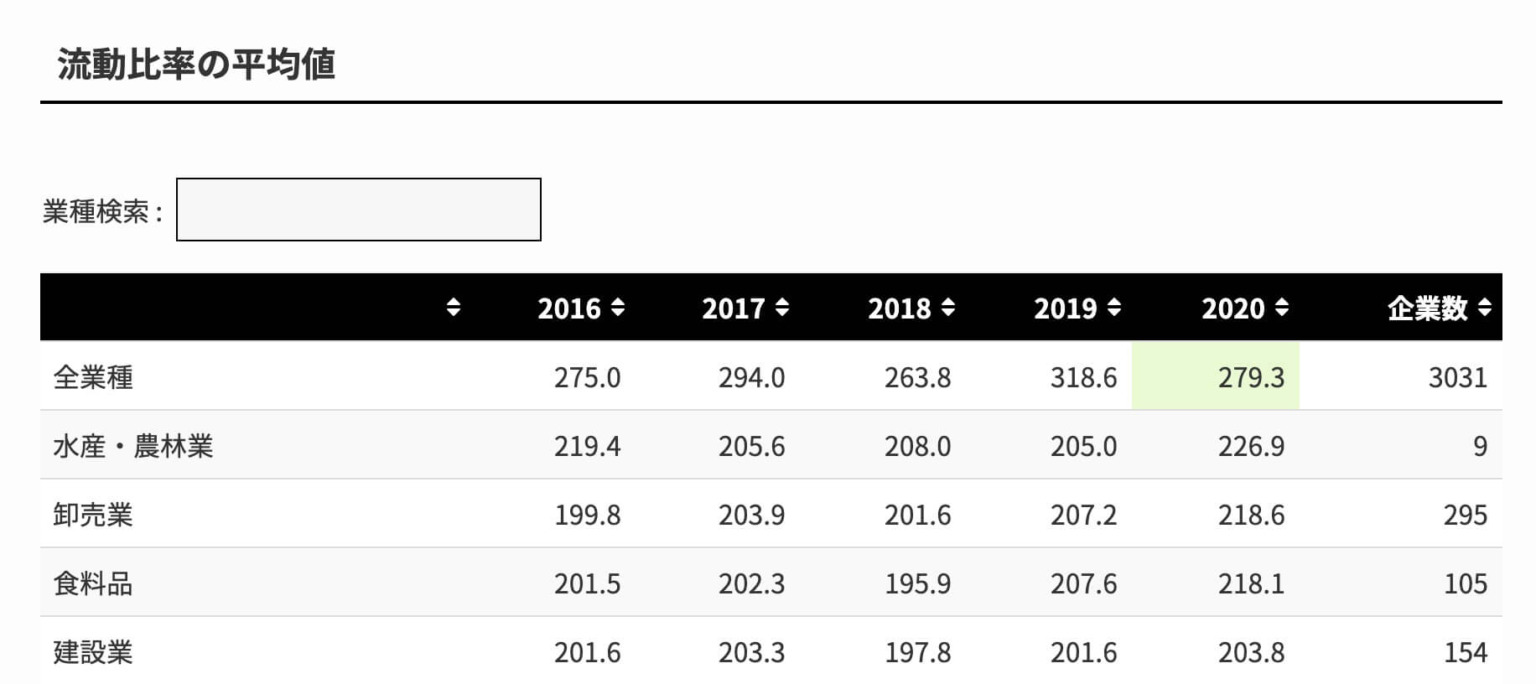Select the 食料品 row label

93,584
